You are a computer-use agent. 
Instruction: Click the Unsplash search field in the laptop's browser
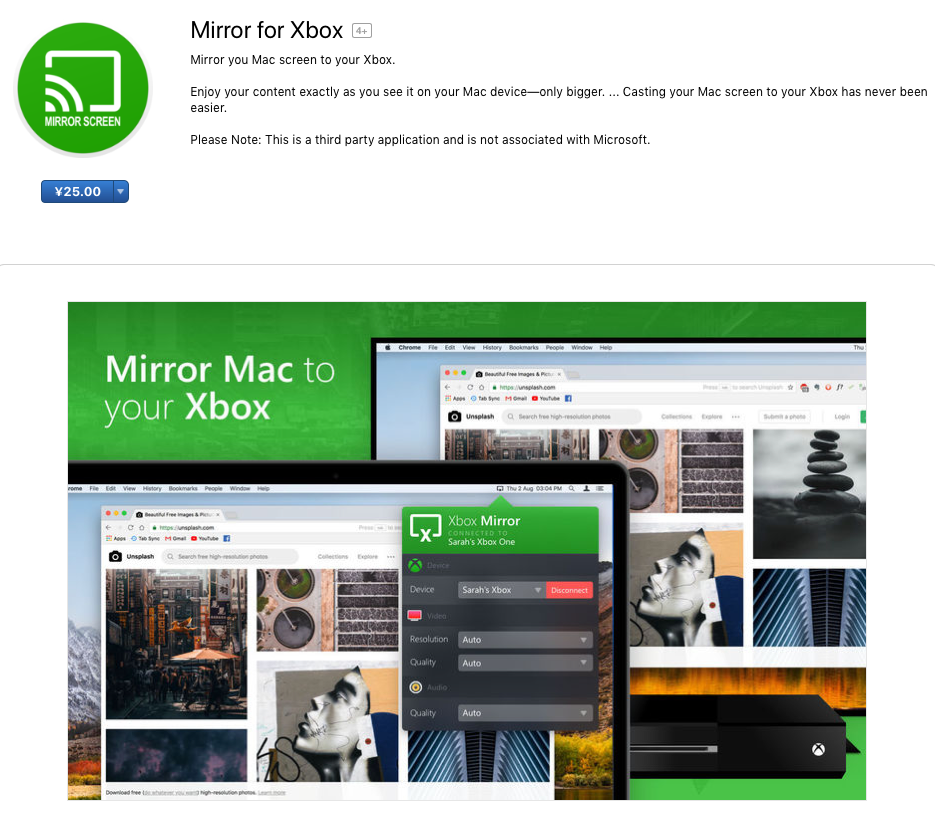[231, 557]
